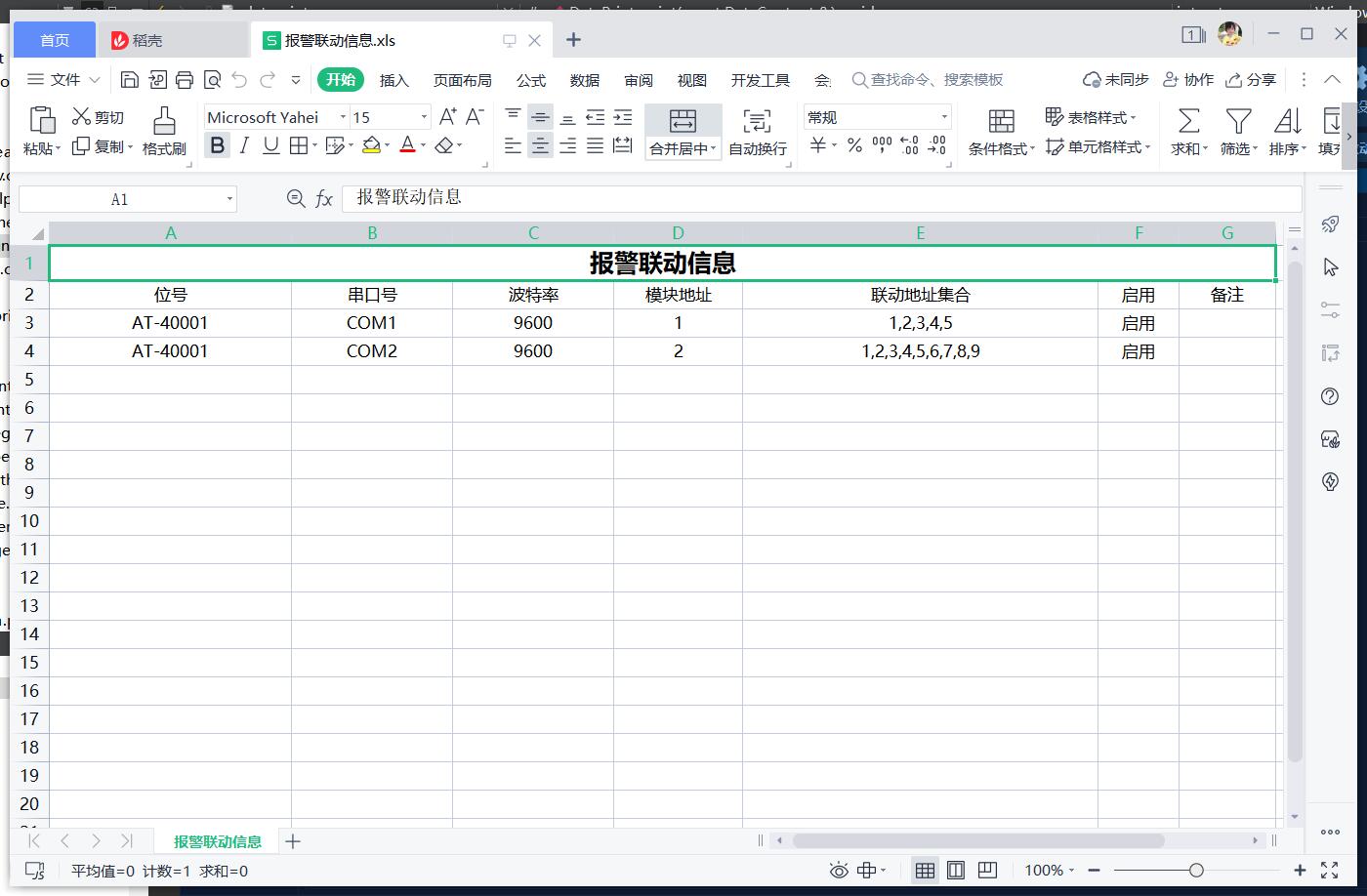Image resolution: width=1367 pixels, height=896 pixels.
Task: Toggle Bold formatting button
Action: coord(218,145)
